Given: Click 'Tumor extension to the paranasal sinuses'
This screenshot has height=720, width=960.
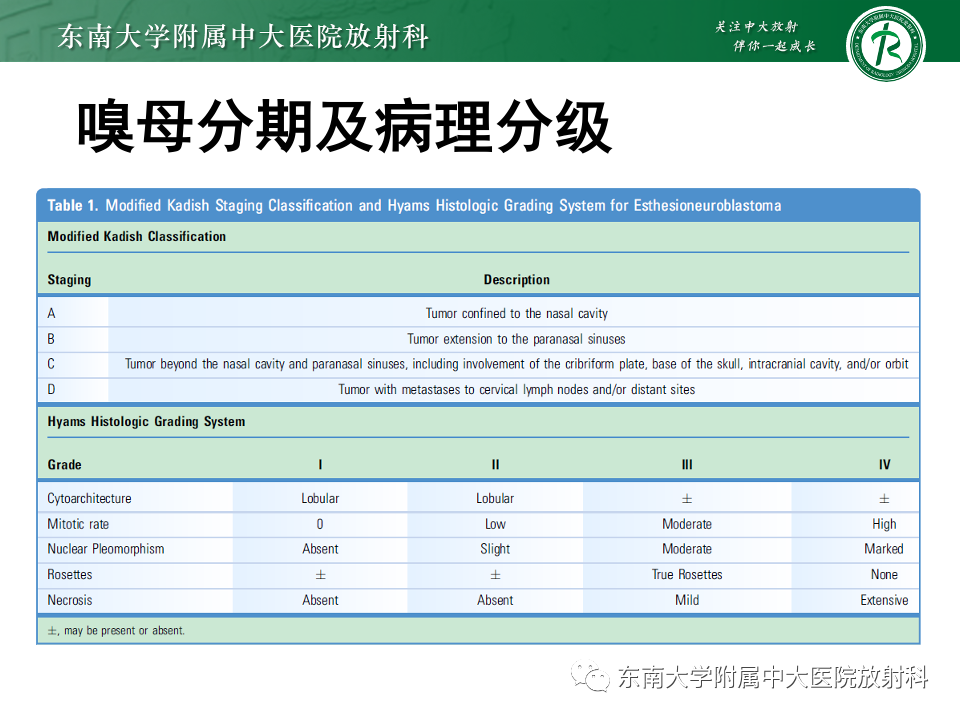Looking at the screenshot, I should (517, 339).
